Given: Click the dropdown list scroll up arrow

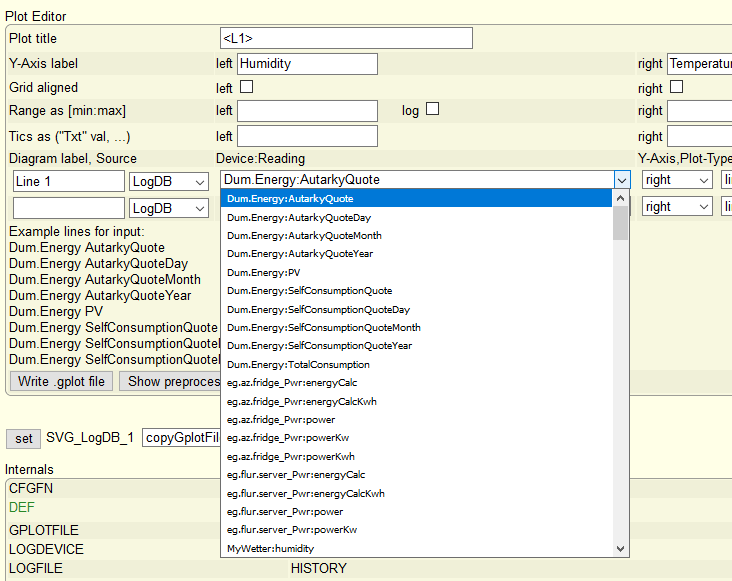Looking at the screenshot, I should point(620,198).
